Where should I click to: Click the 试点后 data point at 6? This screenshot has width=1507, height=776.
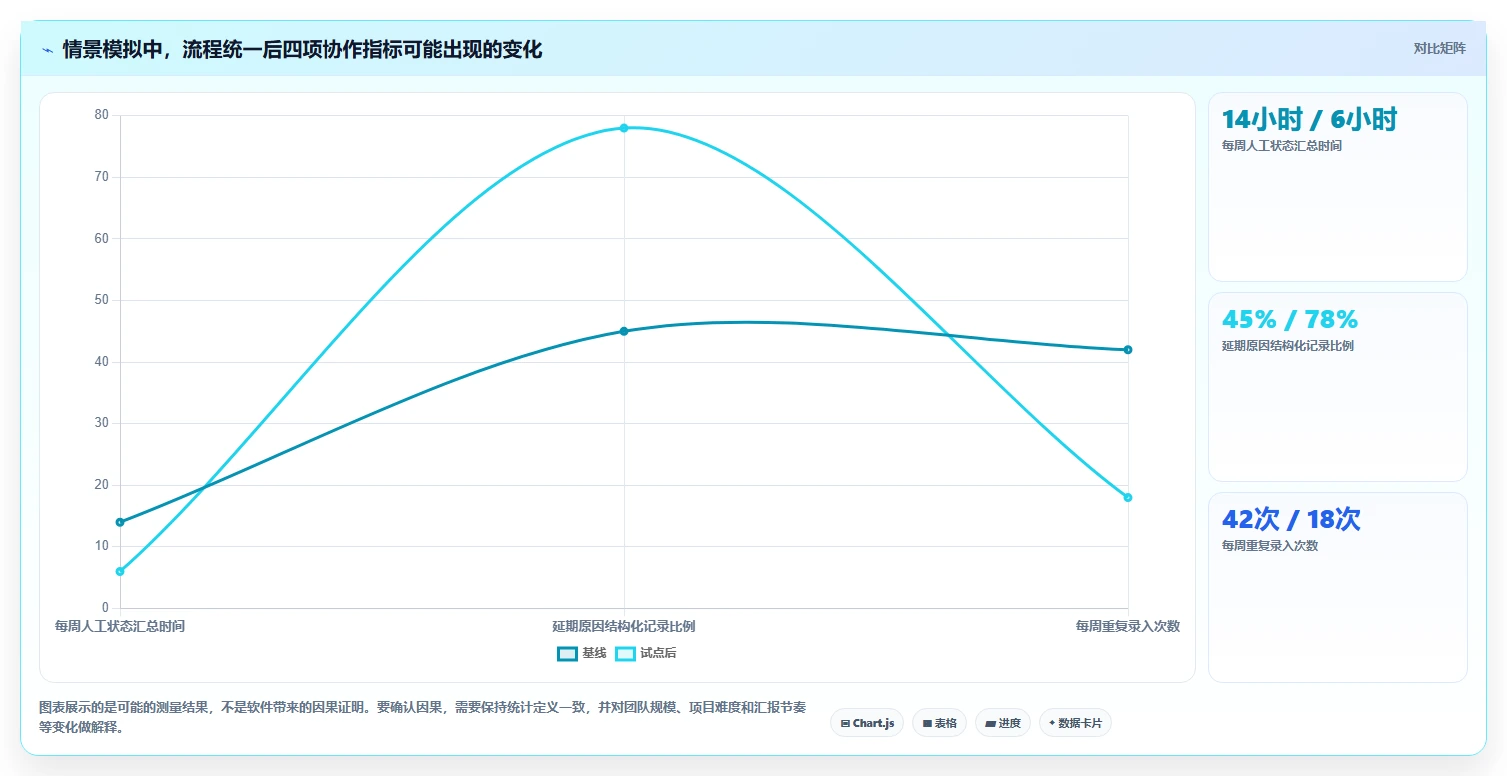click(120, 571)
